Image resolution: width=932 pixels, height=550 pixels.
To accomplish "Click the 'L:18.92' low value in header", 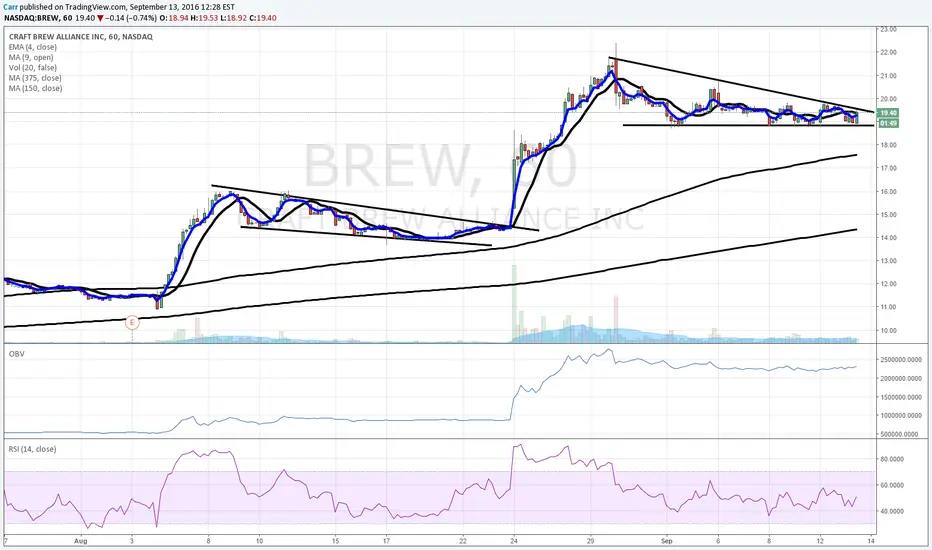I will (234, 18).
